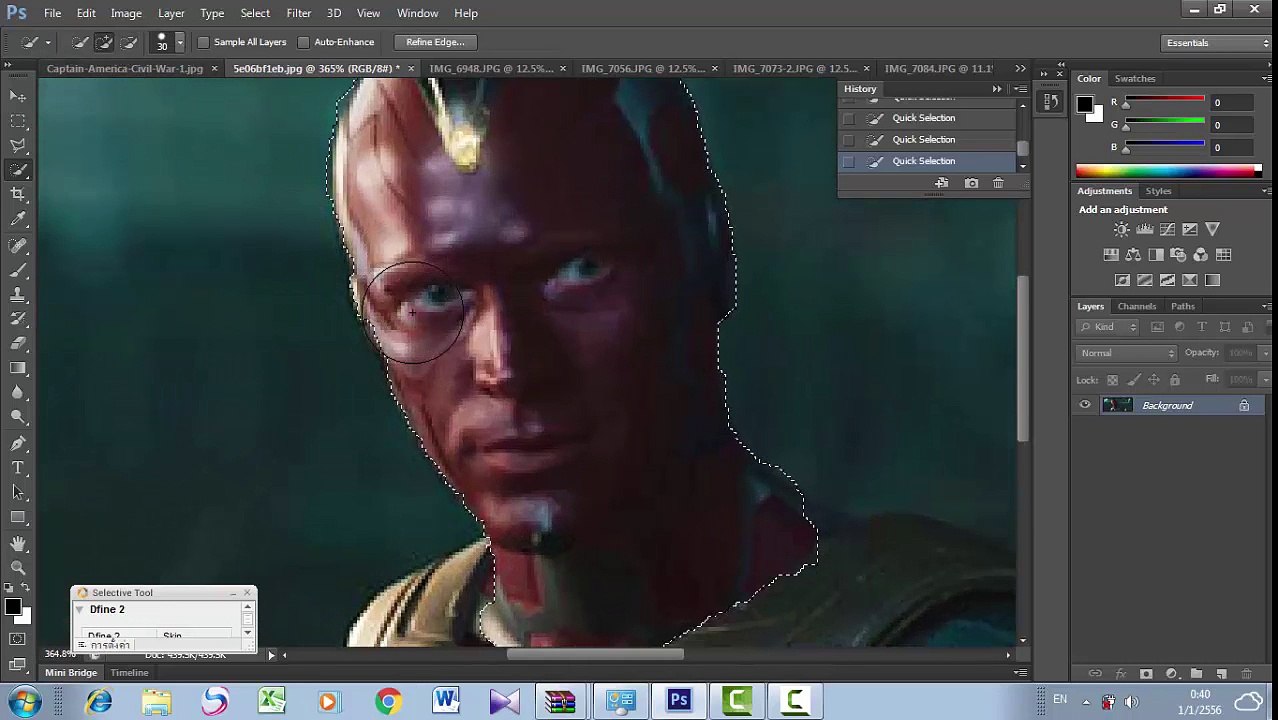
Task: Open the Filter menu
Action: click(x=298, y=13)
